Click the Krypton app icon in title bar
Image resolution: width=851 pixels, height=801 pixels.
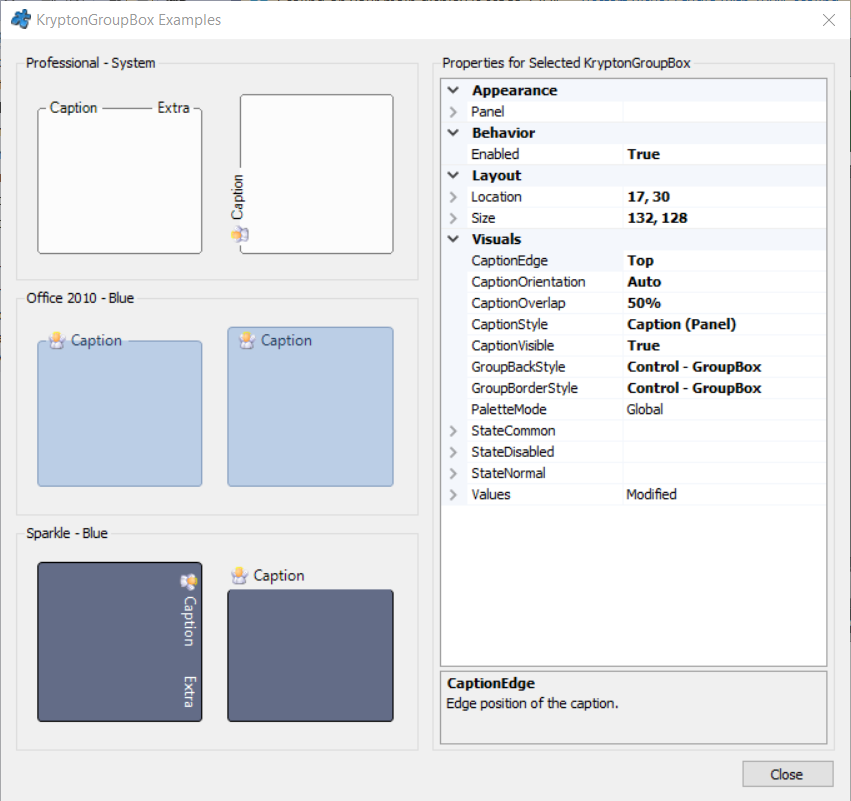tap(21, 20)
